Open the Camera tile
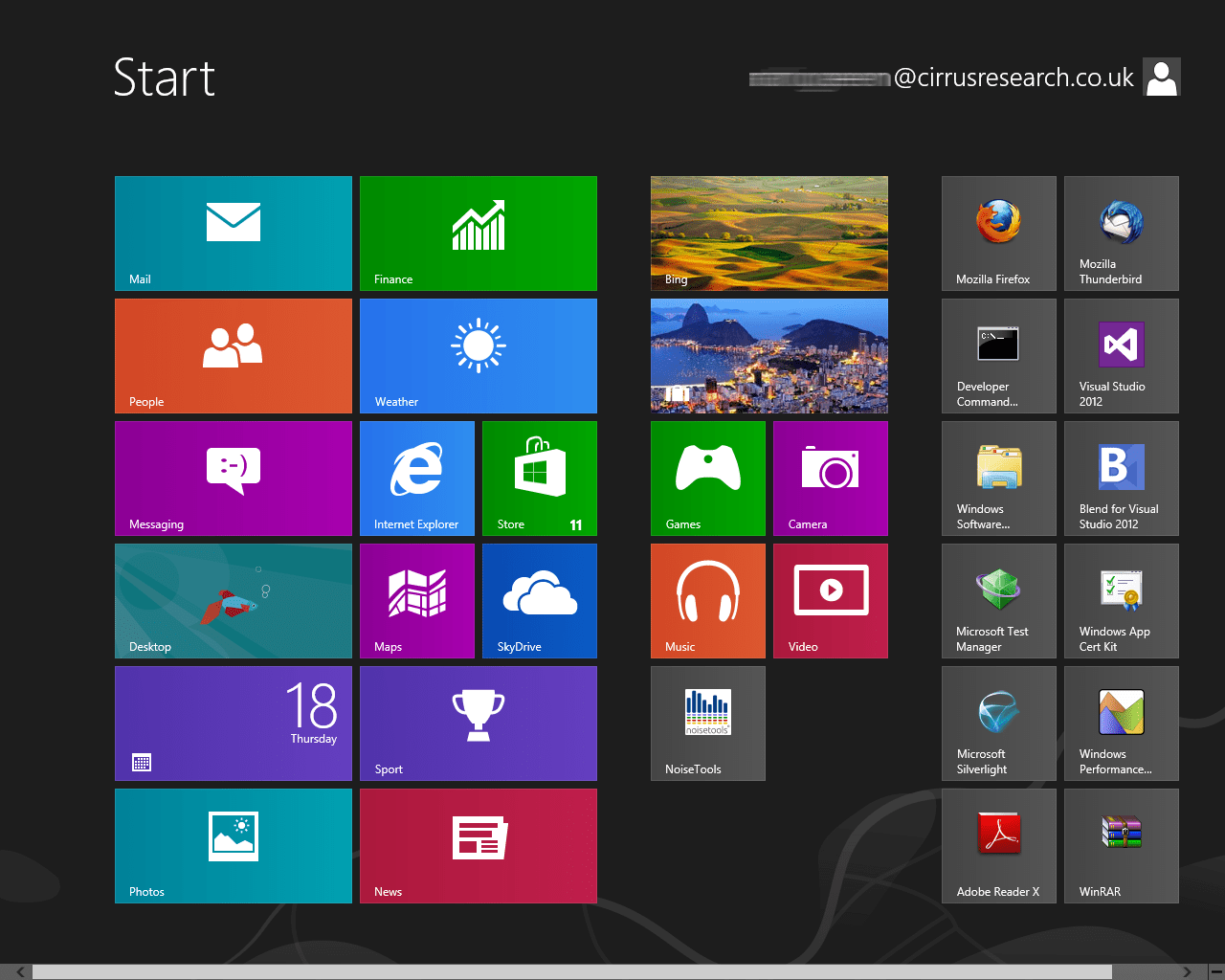 831,479
